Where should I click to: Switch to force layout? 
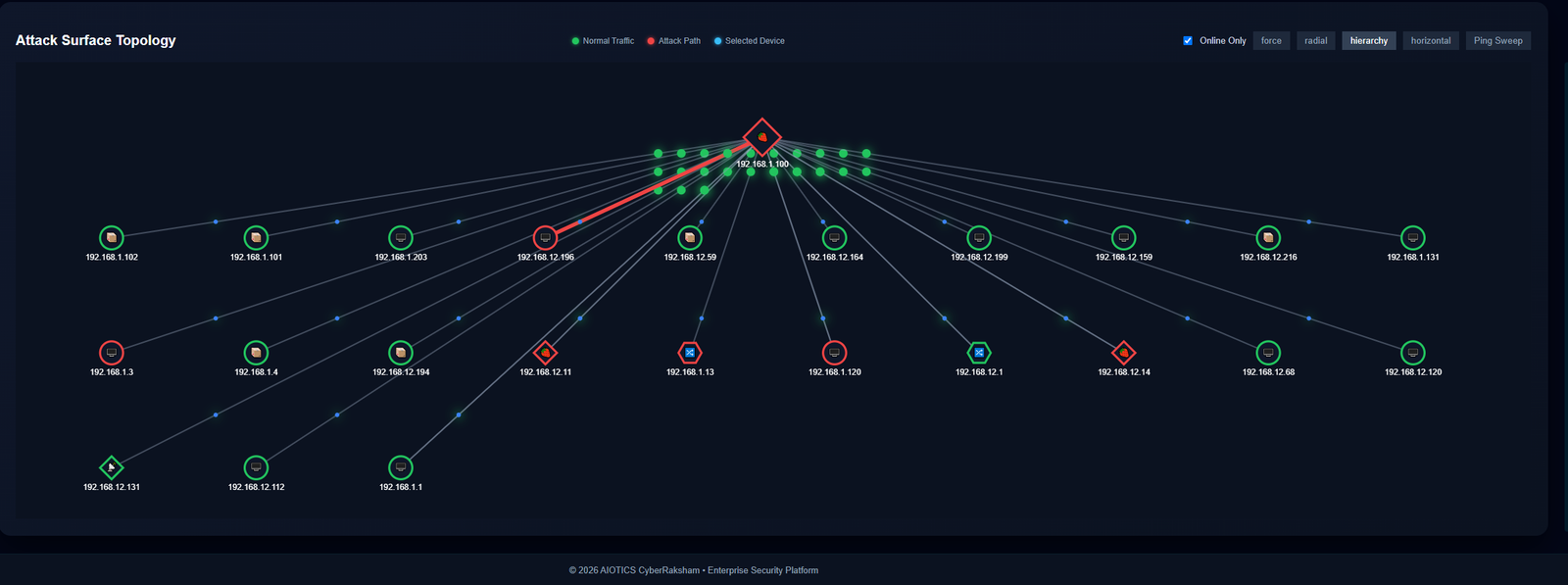(1271, 40)
